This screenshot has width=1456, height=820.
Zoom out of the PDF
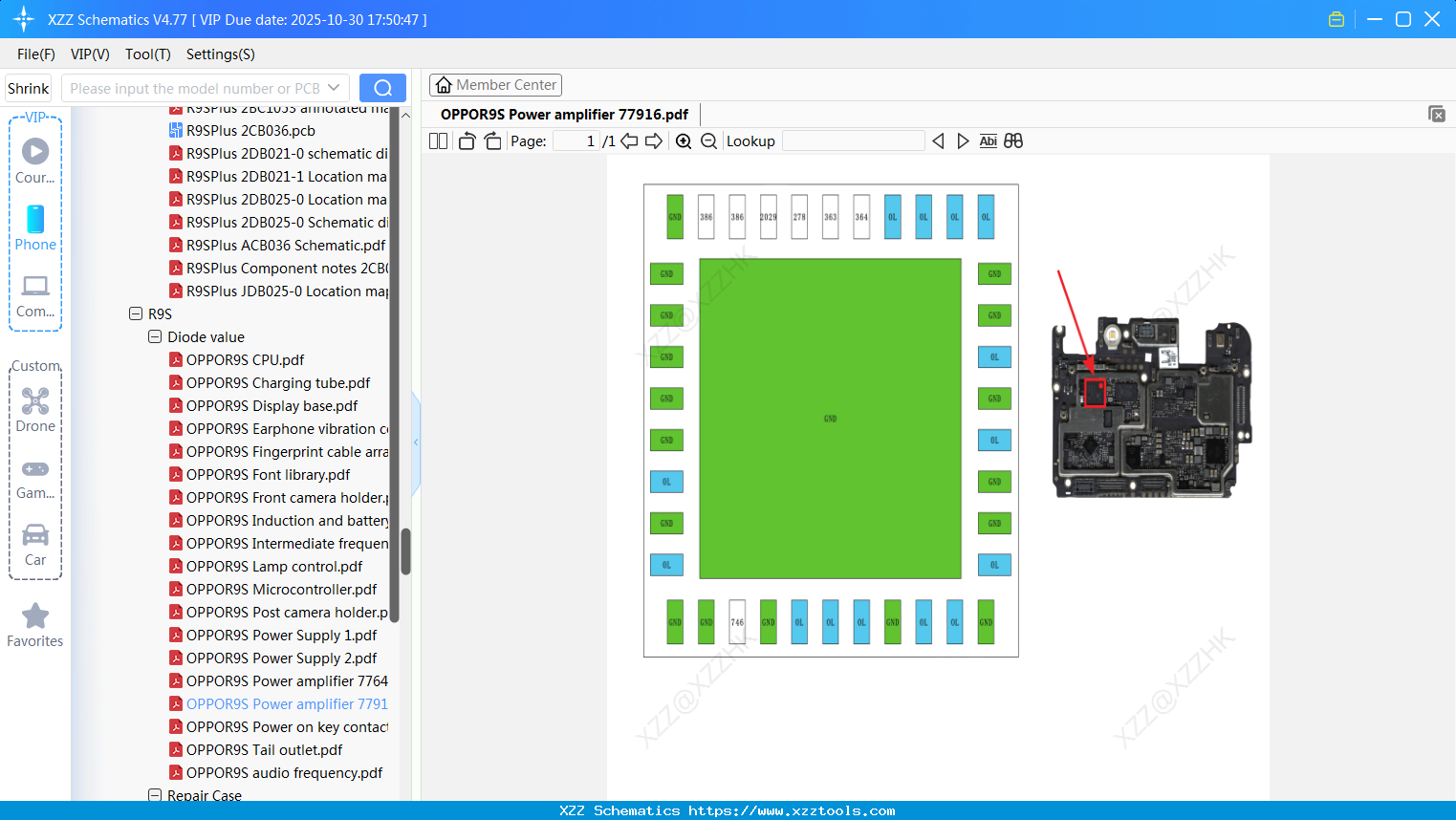[x=708, y=141]
